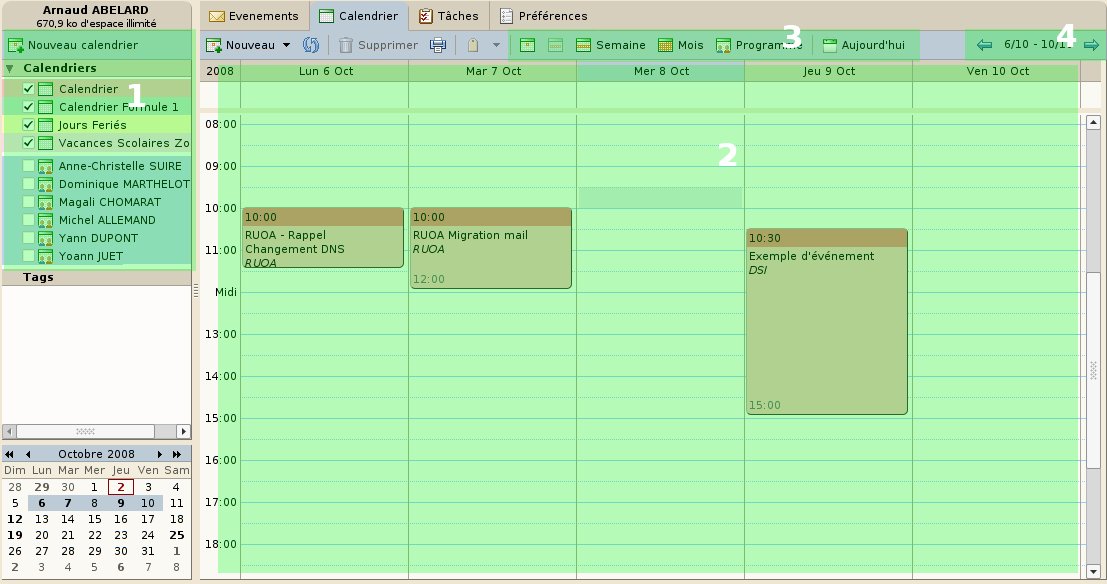The width and height of the screenshot is (1107, 584).
Task: Switch to single day view icon
Action: [x=527, y=44]
